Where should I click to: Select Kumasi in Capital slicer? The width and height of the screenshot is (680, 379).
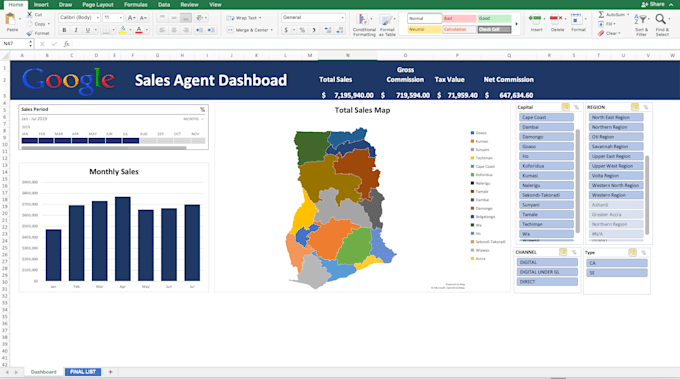546,176
